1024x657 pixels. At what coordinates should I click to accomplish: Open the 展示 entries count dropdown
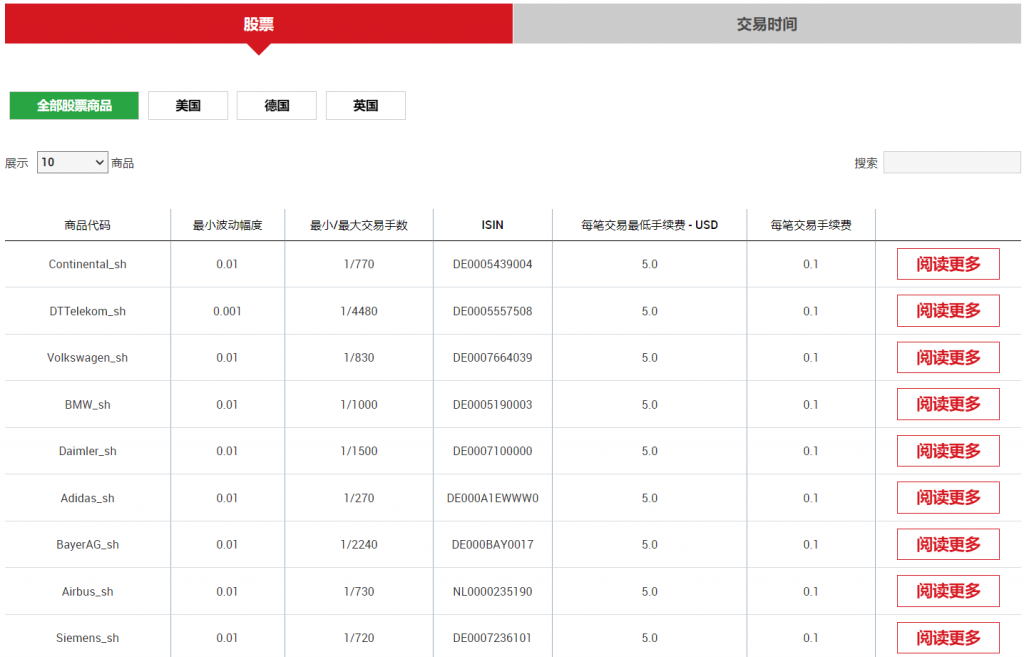click(x=72, y=162)
